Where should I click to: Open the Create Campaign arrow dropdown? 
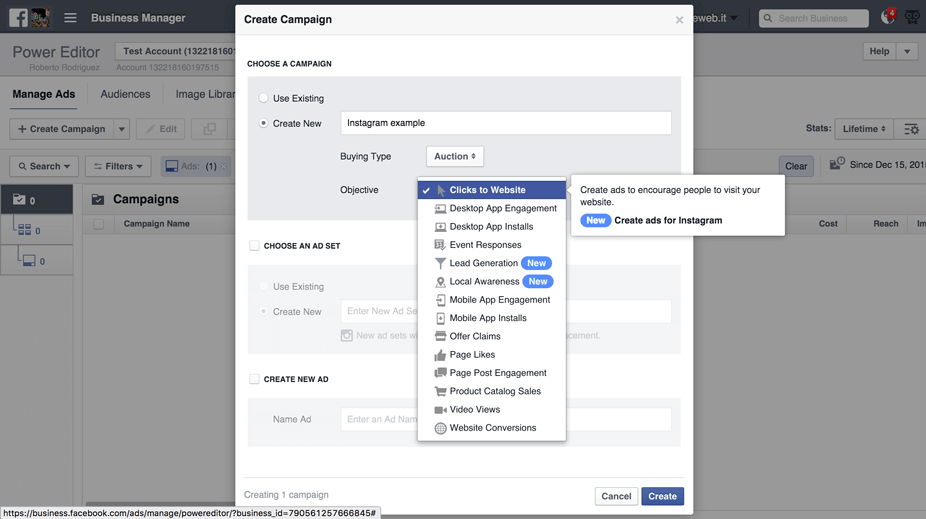click(121, 129)
